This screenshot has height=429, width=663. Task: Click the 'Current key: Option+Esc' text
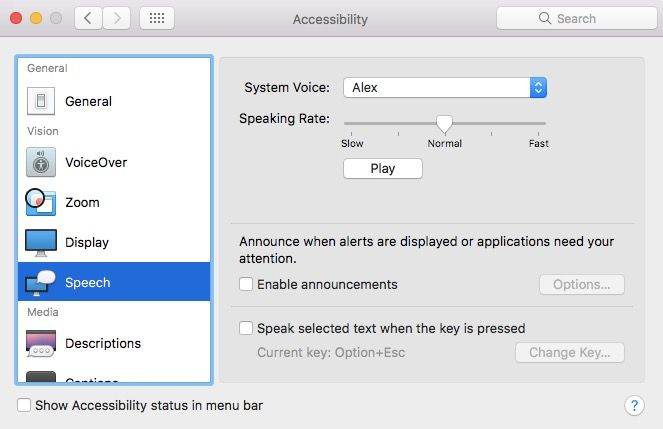click(331, 352)
